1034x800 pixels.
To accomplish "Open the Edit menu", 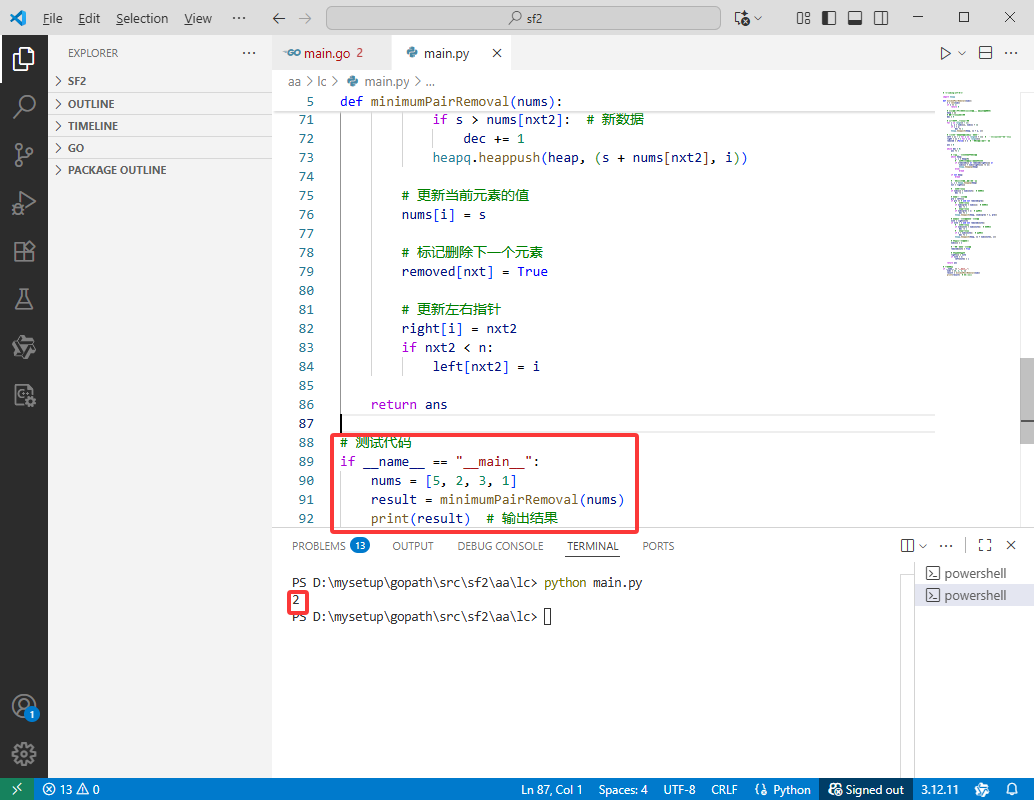I will tap(89, 18).
